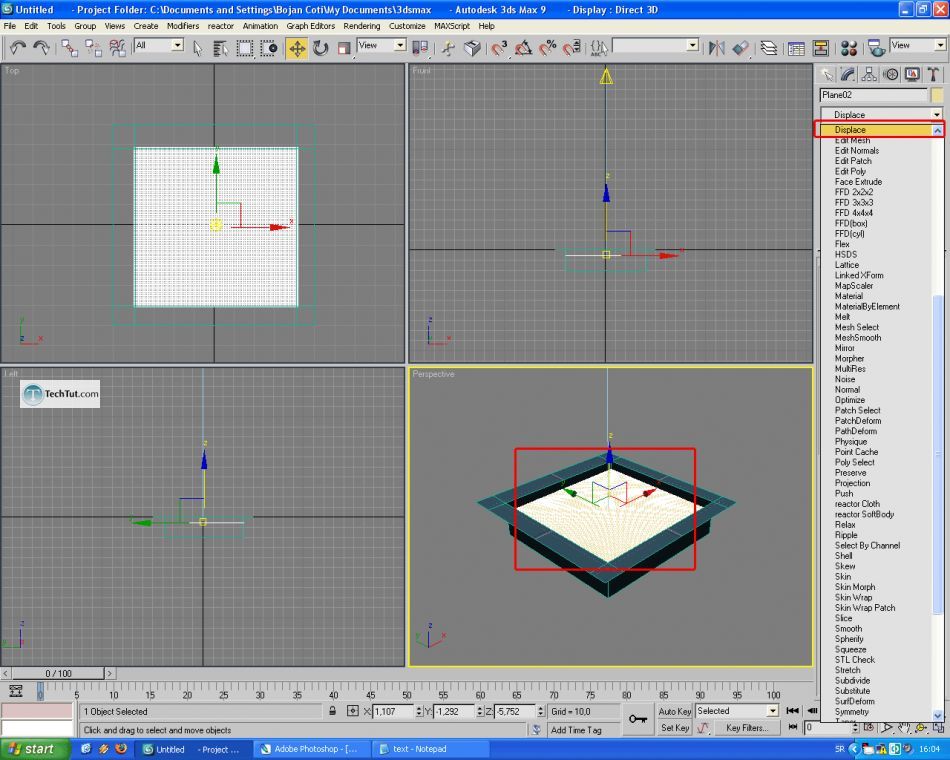Choose Noise from modifier list
This screenshot has height=760, width=950.
(x=845, y=379)
